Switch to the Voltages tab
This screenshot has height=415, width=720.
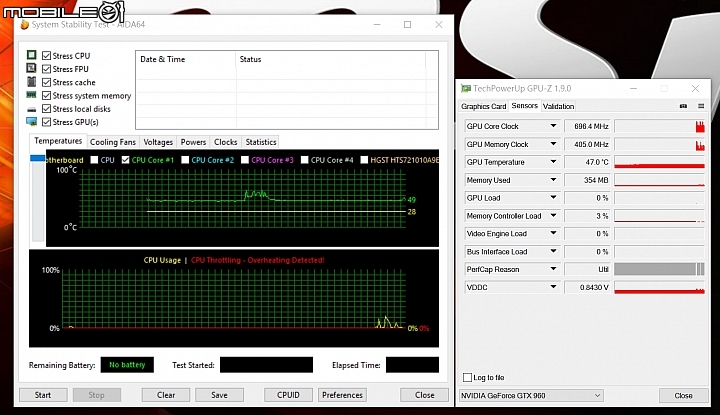pyautogui.click(x=158, y=142)
